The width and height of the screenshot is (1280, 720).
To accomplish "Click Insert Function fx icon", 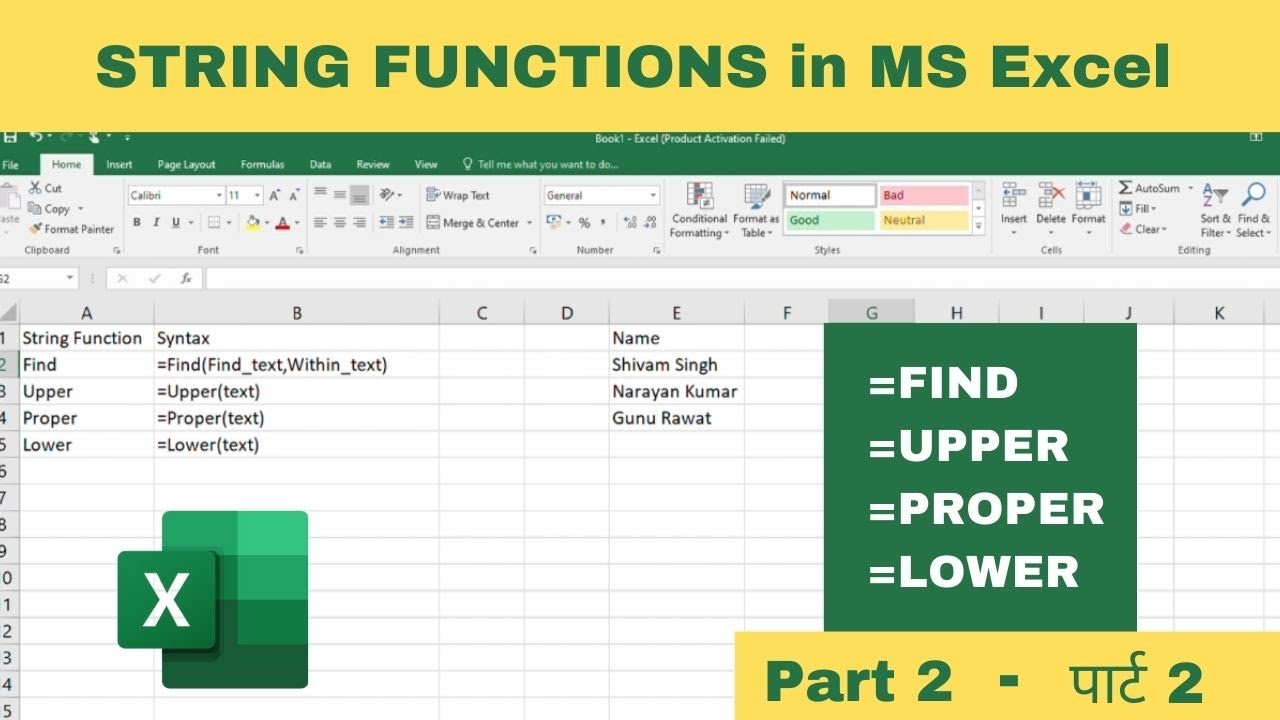I will 186,278.
